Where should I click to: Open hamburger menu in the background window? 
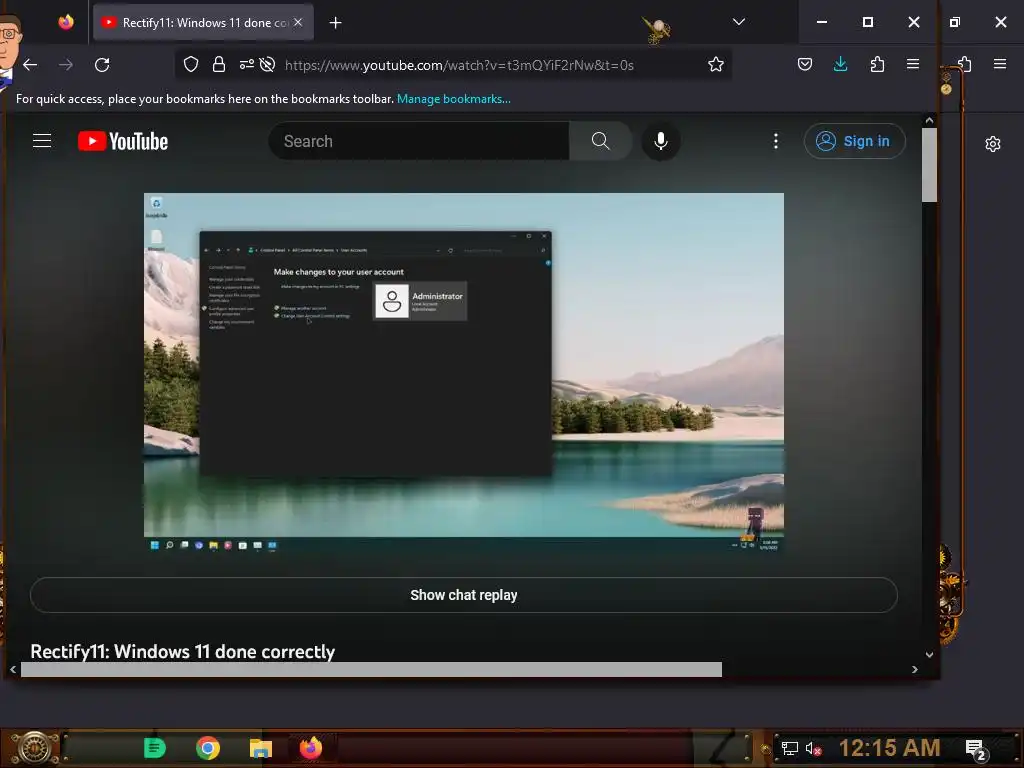pyautogui.click(x=1000, y=64)
